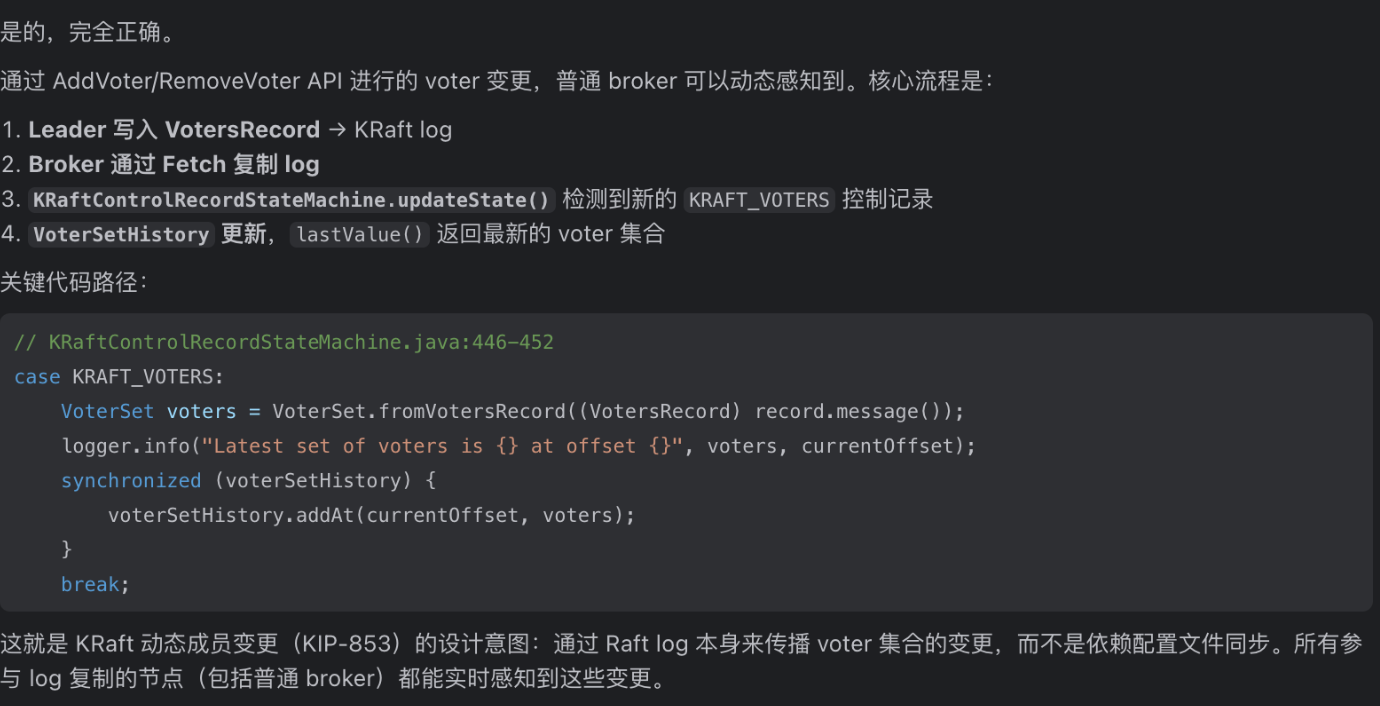Screen dimensions: 1380x706
Task: Click the '关键代码路径' heading text
Action: pos(72,283)
